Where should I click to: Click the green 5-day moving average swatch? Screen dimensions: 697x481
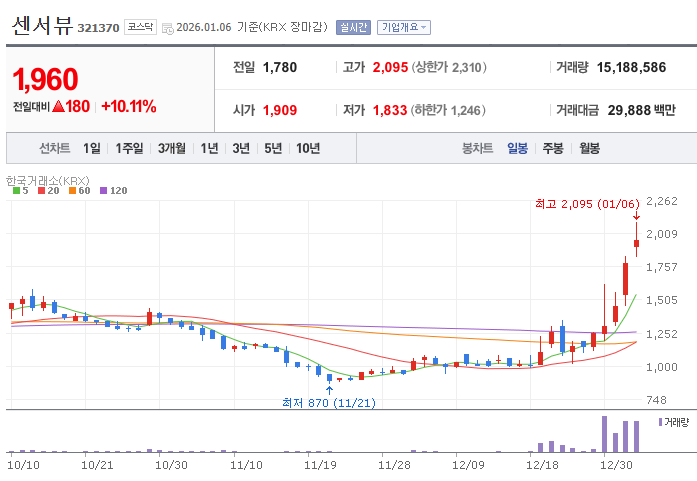pyautogui.click(x=16, y=191)
